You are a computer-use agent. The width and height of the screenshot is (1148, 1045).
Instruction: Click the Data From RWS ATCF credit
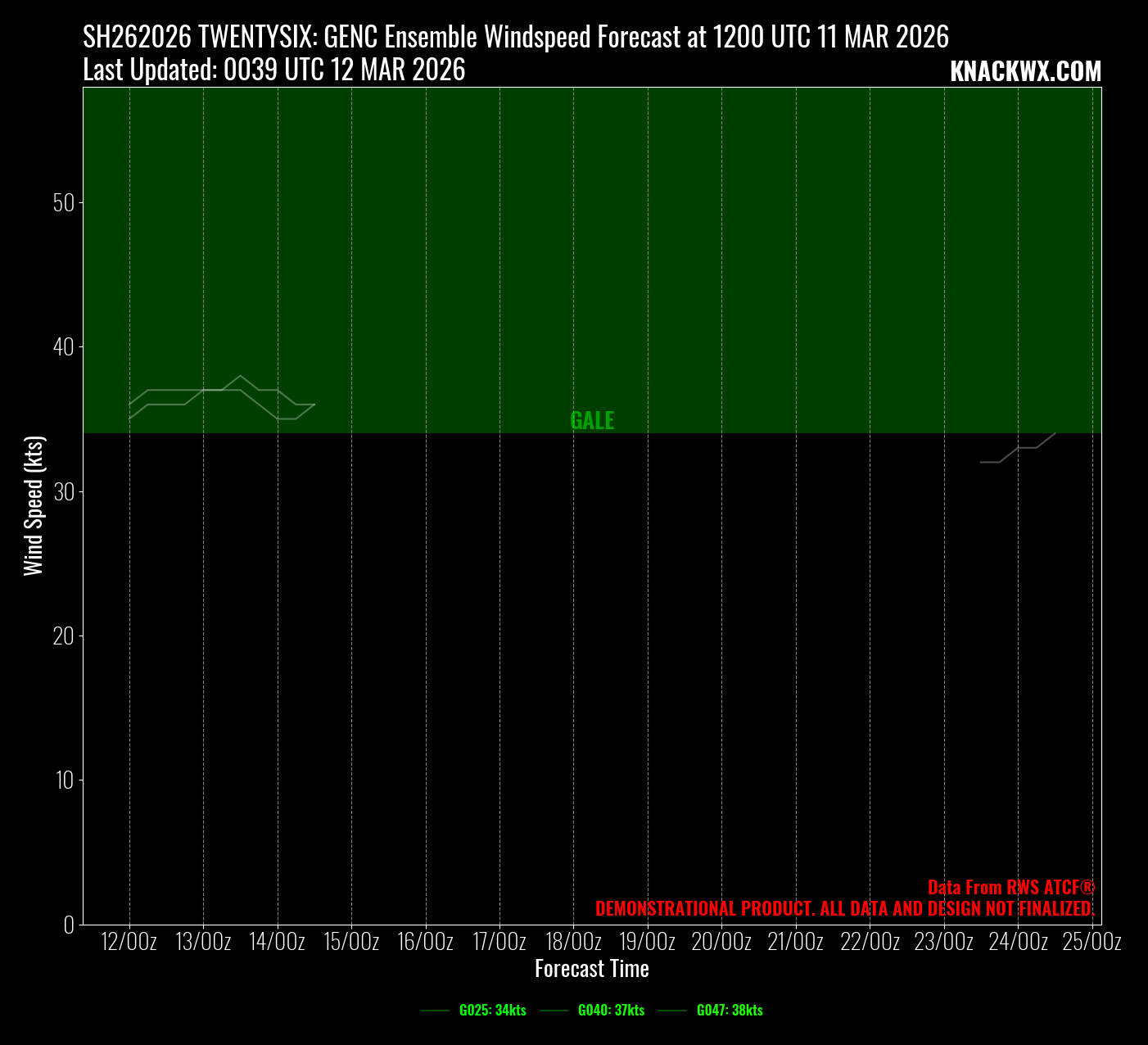(x=1010, y=887)
